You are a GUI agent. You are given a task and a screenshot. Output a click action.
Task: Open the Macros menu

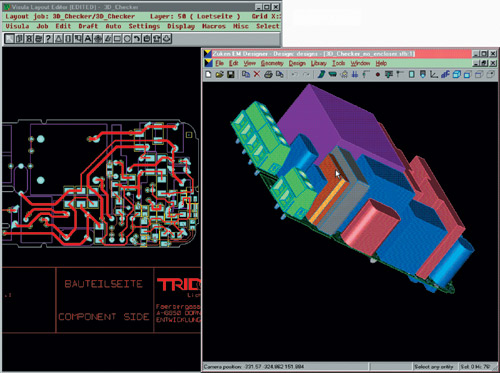point(214,26)
